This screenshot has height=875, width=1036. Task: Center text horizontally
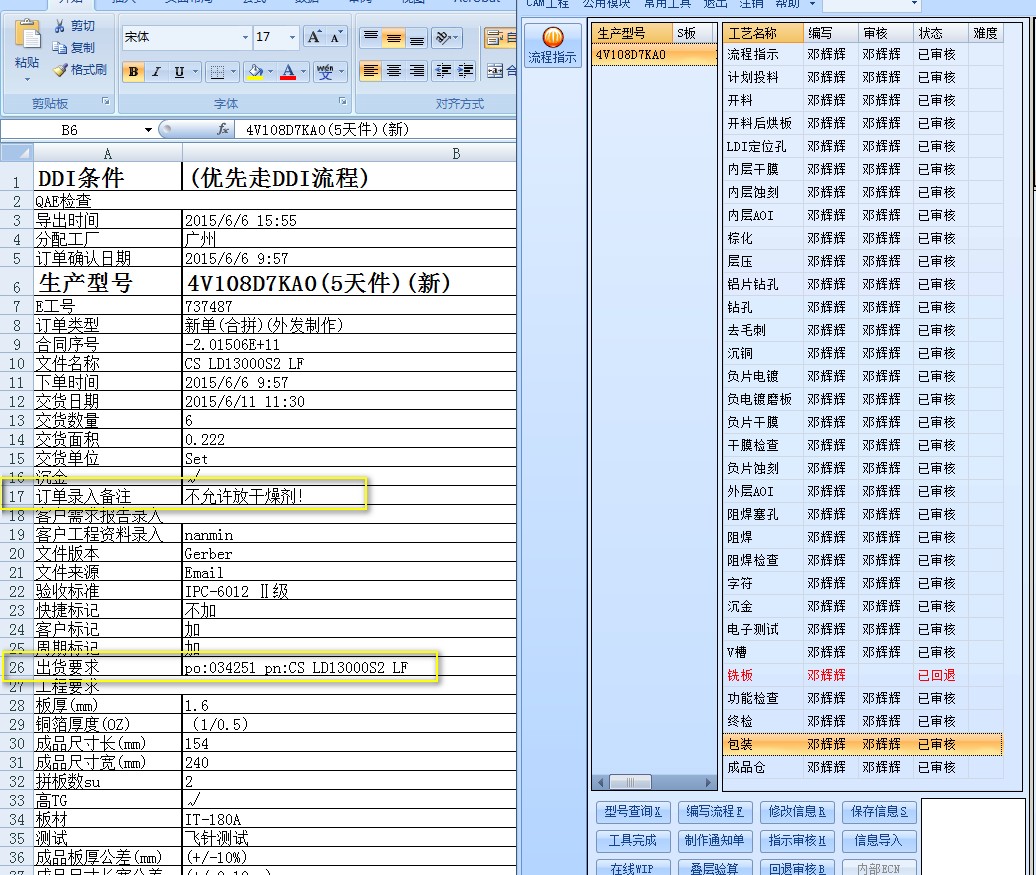click(394, 70)
